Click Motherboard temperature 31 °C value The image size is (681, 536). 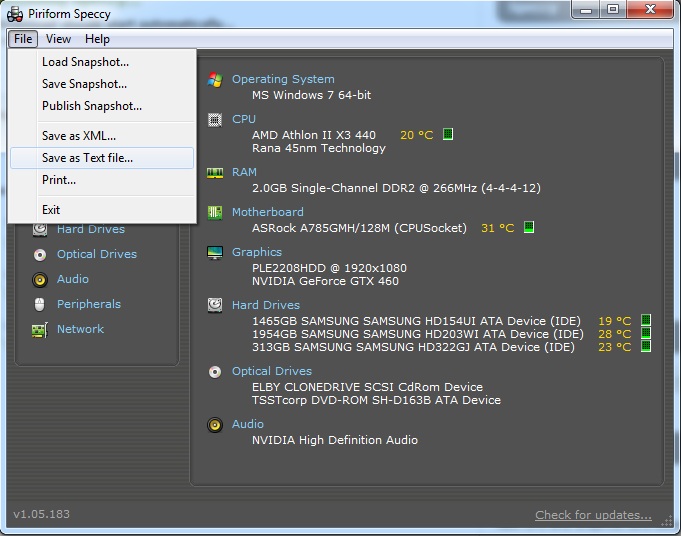497,228
